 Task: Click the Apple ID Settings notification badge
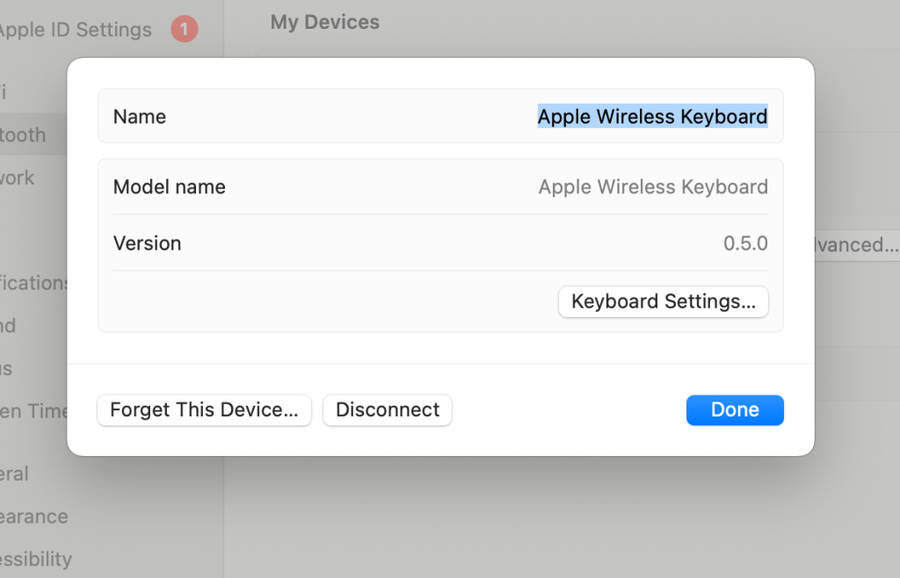coord(184,29)
